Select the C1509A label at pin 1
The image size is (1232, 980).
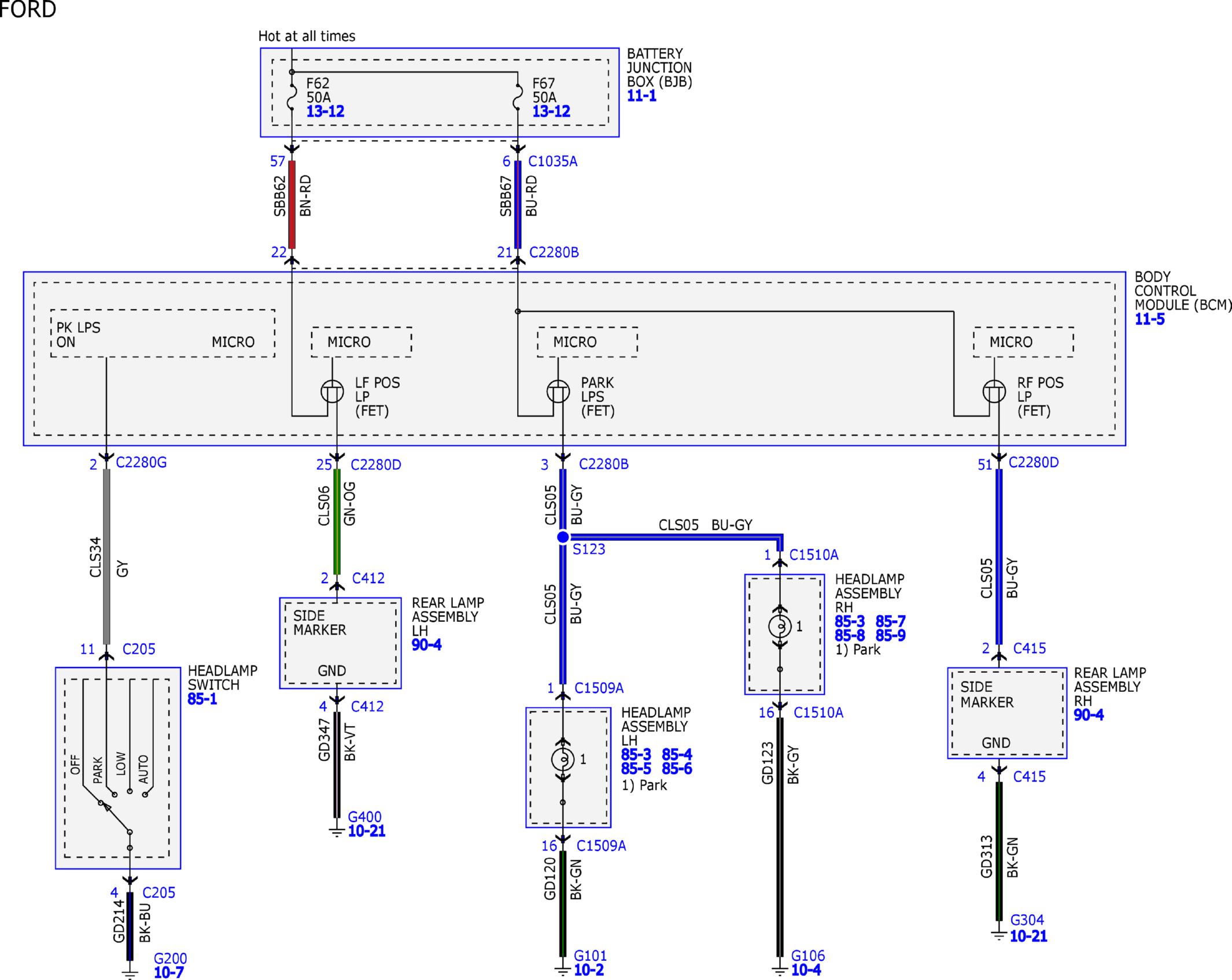pos(599,688)
